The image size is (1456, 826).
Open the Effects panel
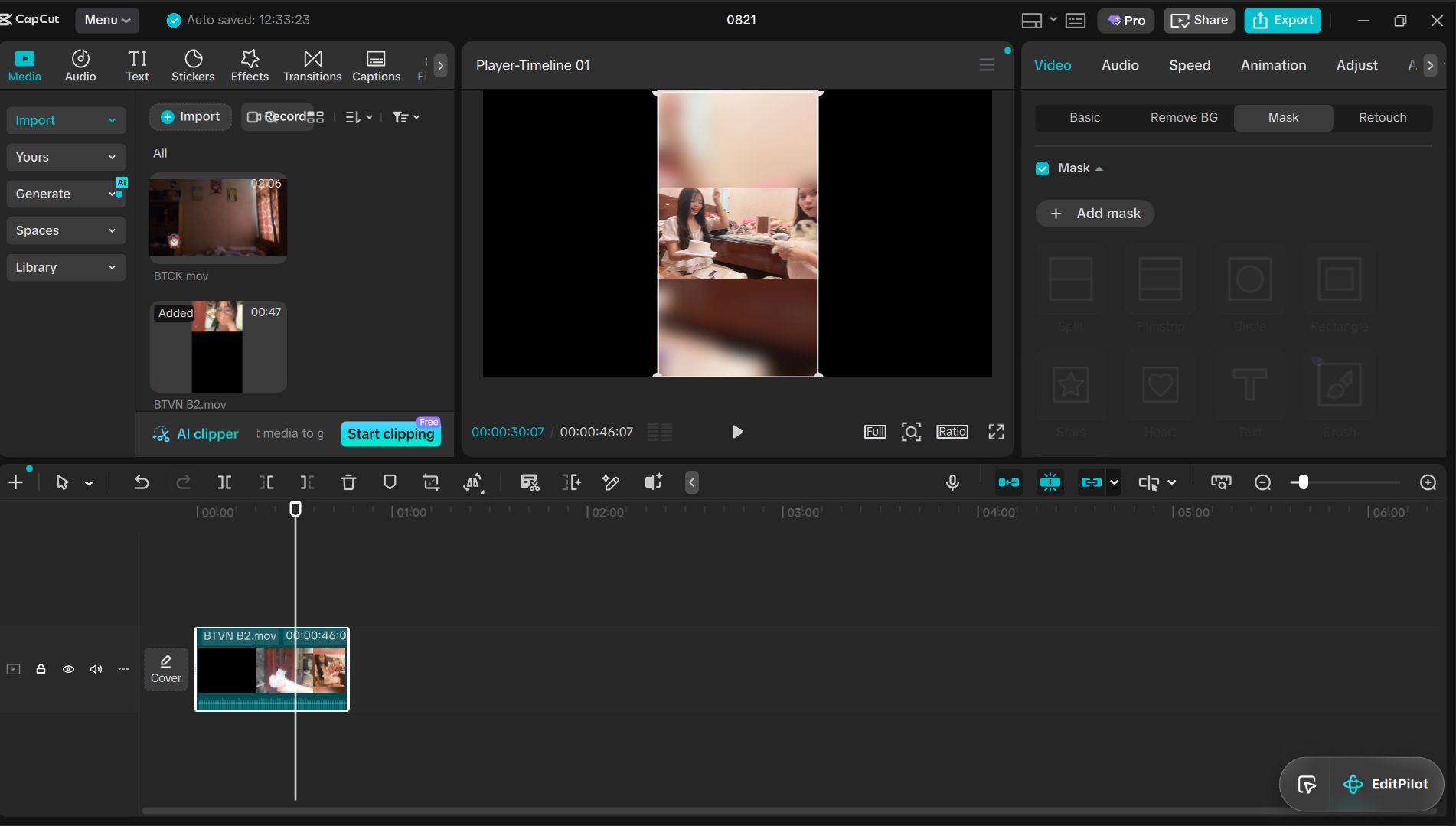[x=250, y=65]
